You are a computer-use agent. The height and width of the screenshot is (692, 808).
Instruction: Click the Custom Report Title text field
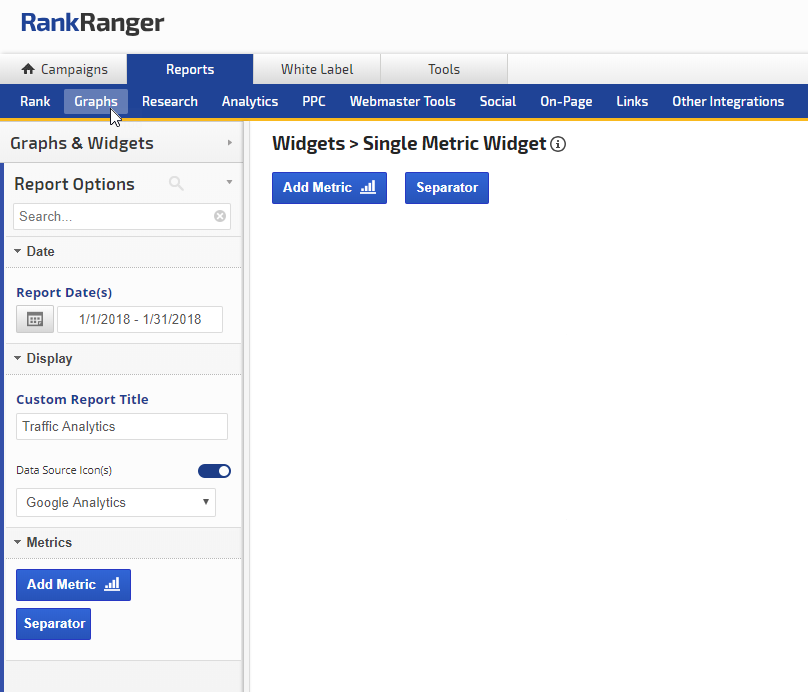coord(122,427)
